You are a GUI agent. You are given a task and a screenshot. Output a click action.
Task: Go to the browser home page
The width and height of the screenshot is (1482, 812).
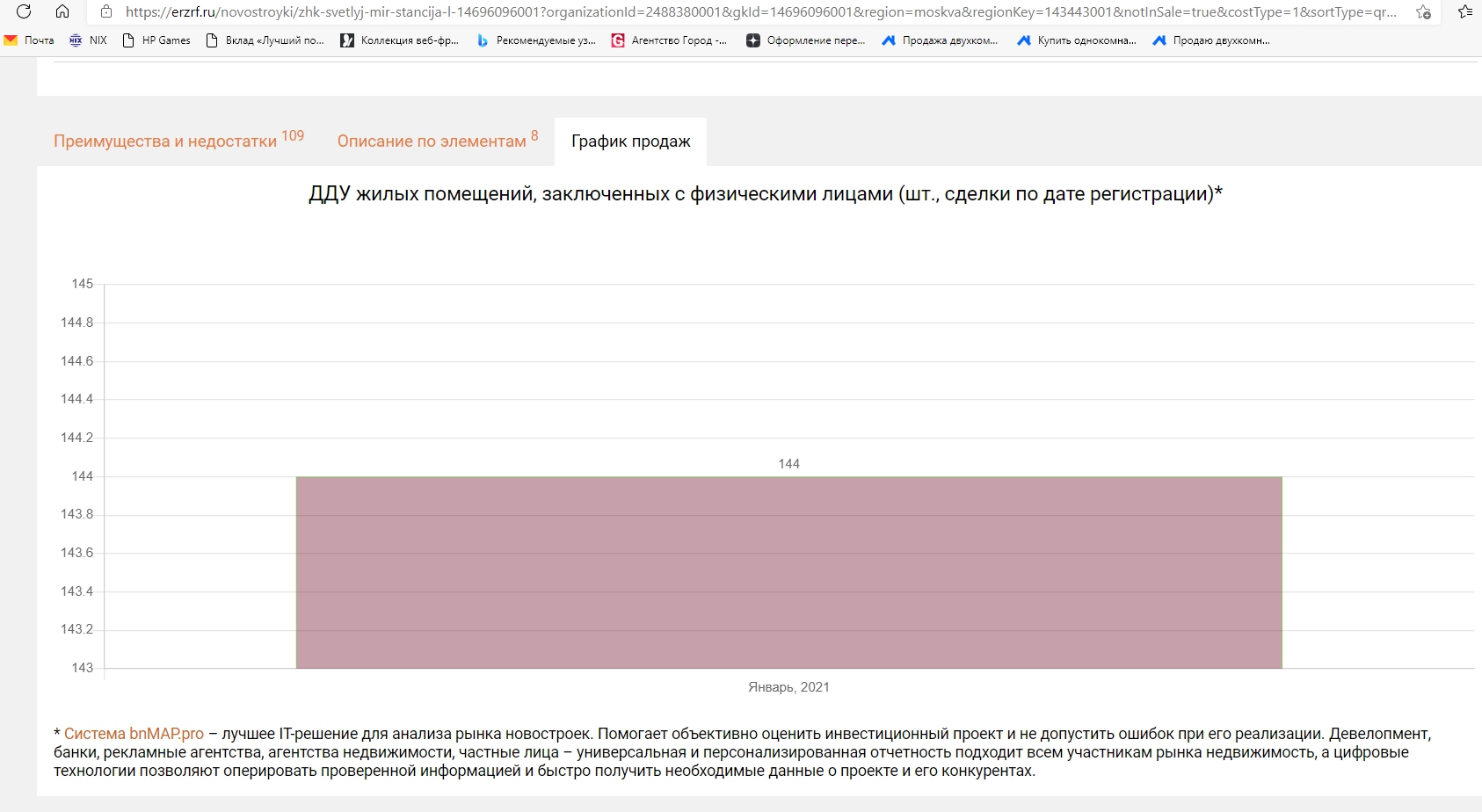[x=62, y=11]
